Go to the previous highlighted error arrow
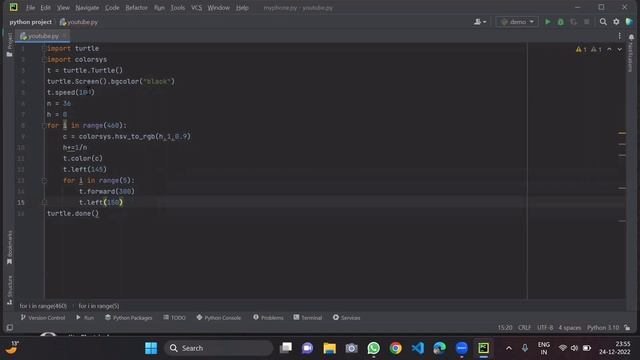 (609, 49)
